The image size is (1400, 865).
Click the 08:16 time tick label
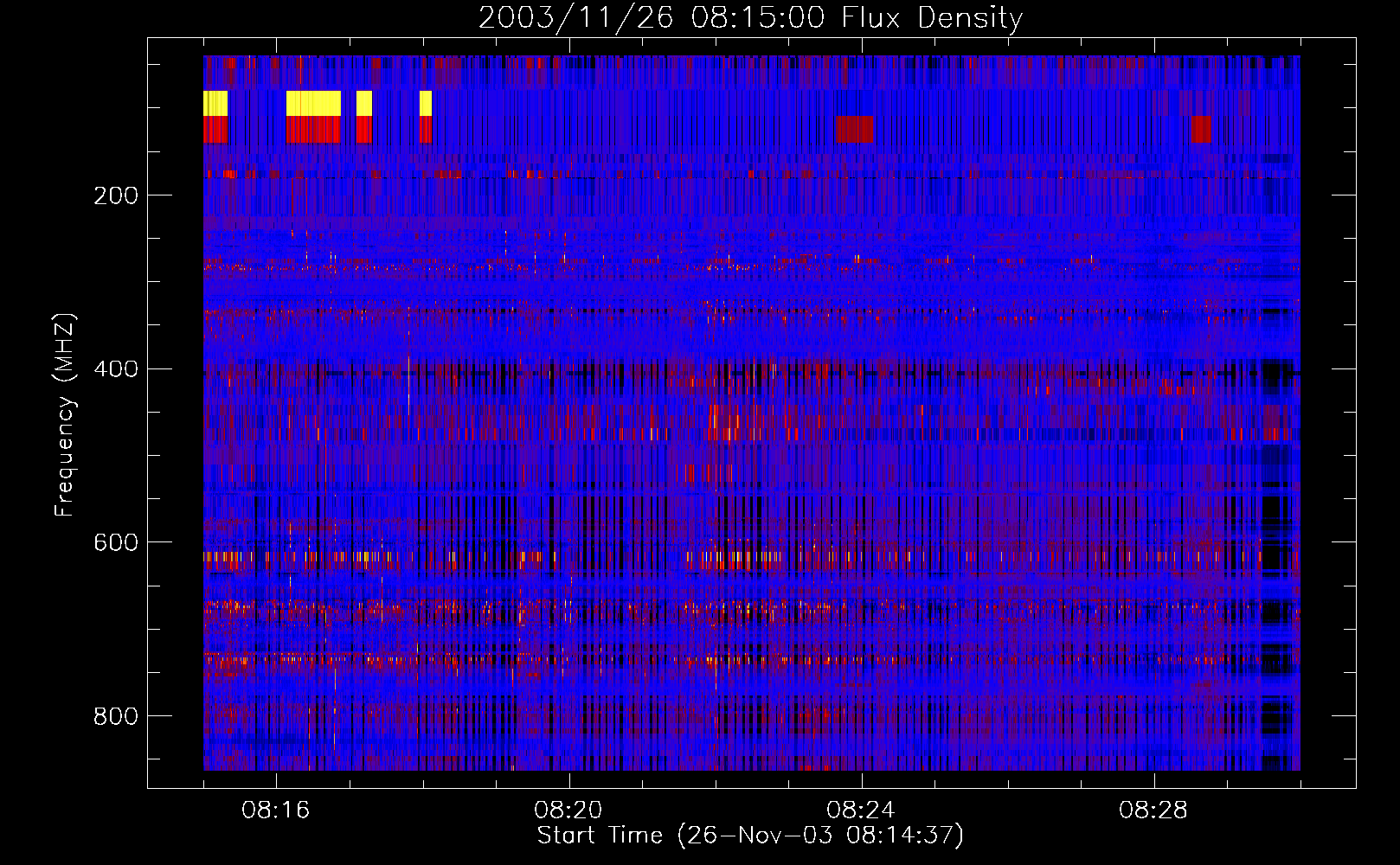point(276,811)
